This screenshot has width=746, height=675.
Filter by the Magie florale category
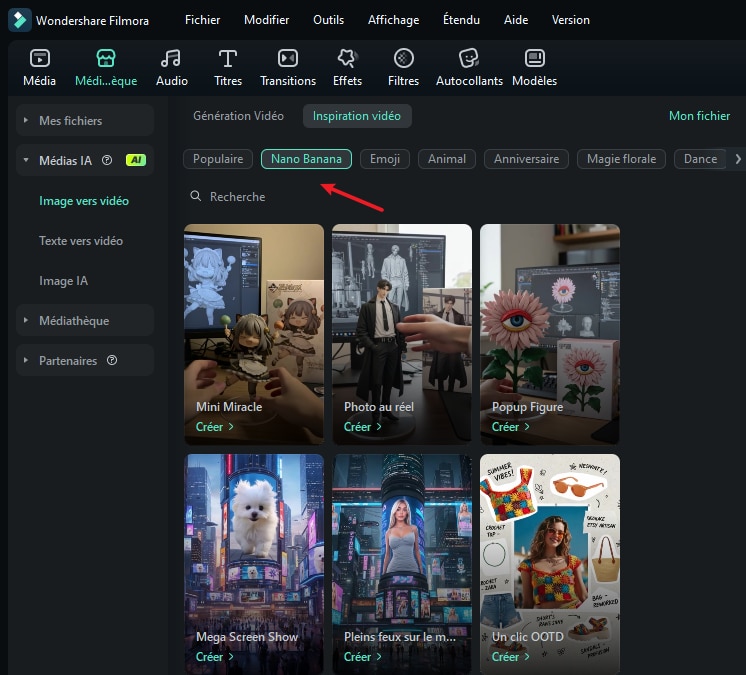tap(621, 159)
